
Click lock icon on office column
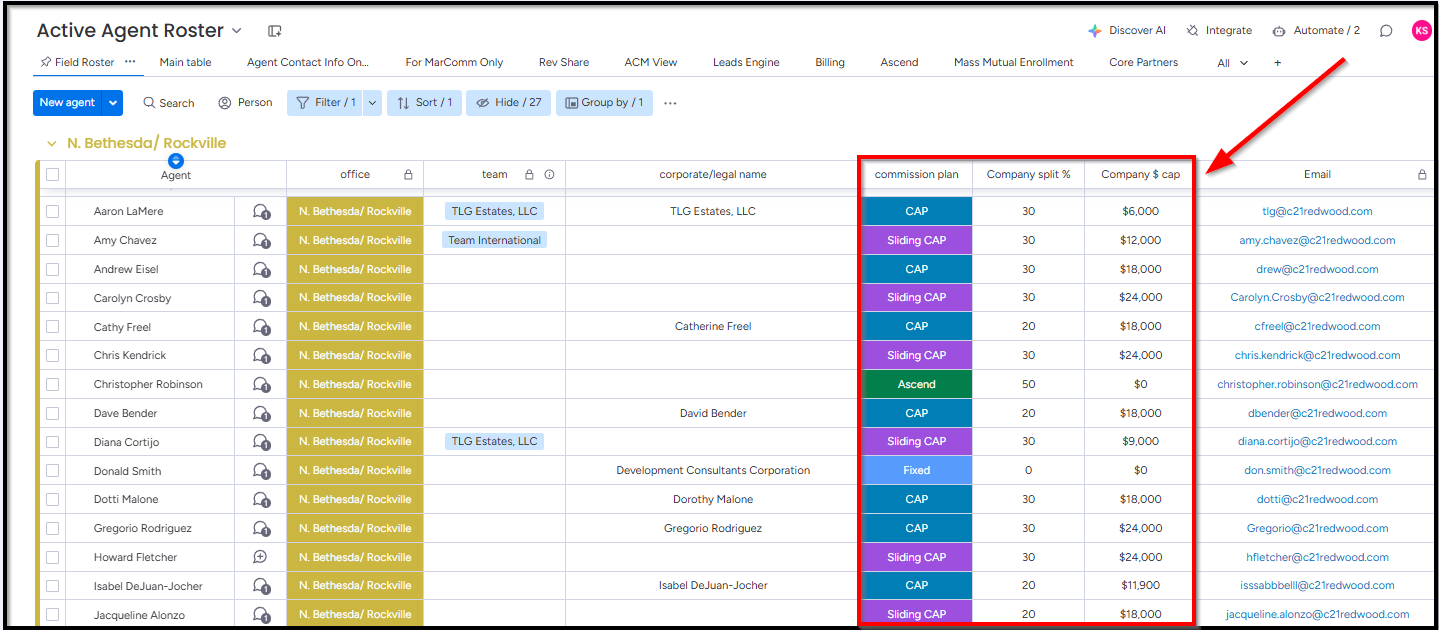pos(408,174)
